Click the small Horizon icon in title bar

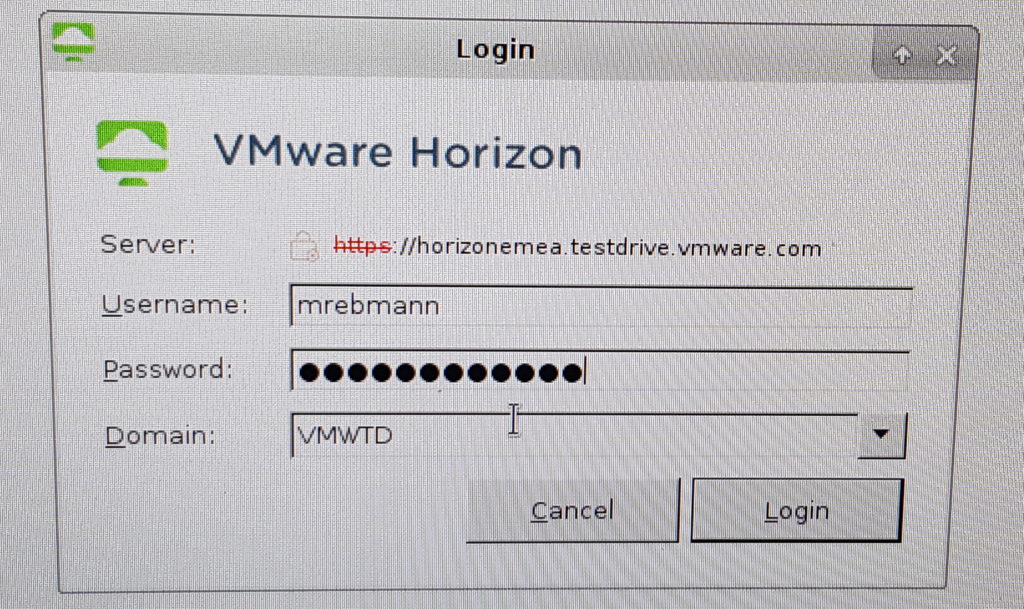pos(73,41)
